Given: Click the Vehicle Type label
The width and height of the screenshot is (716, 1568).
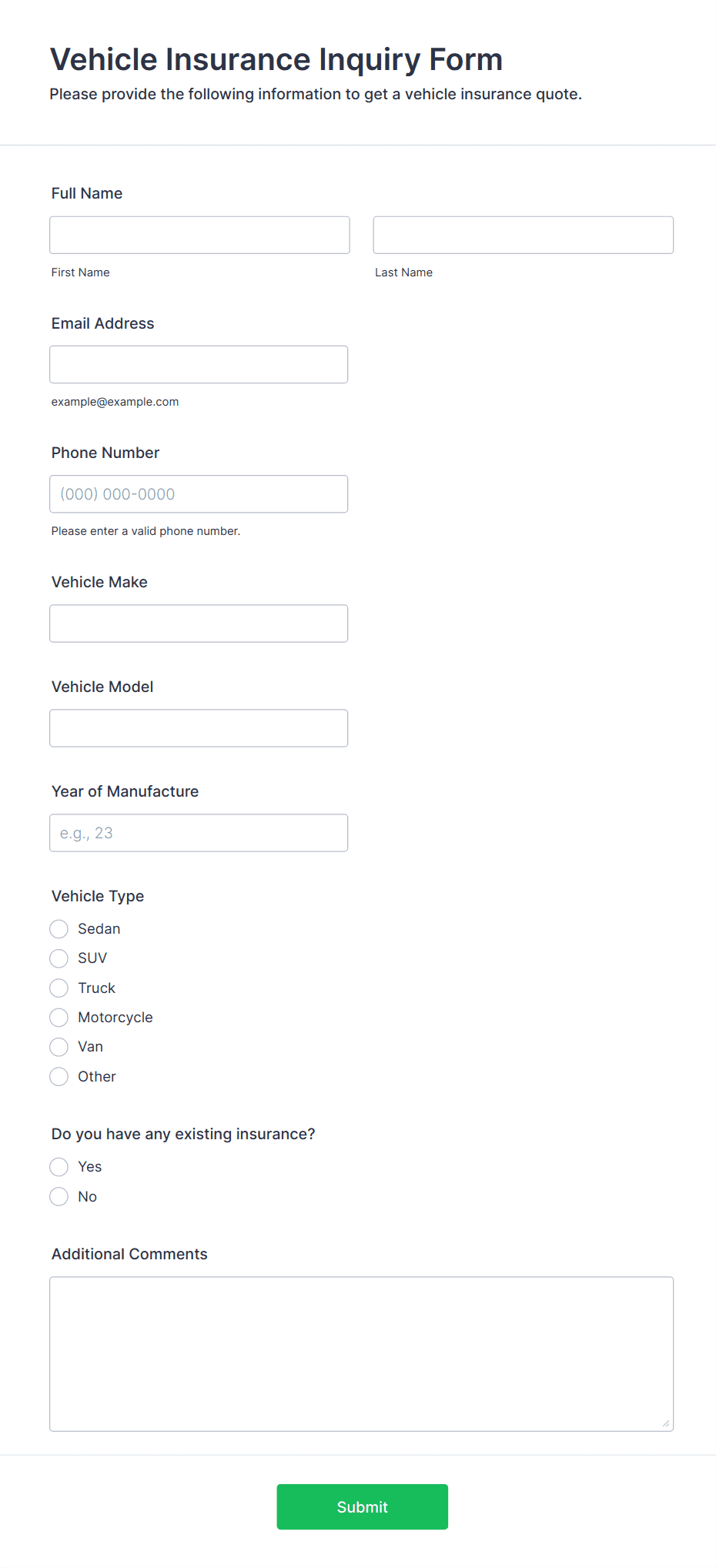Looking at the screenshot, I should tap(98, 896).
